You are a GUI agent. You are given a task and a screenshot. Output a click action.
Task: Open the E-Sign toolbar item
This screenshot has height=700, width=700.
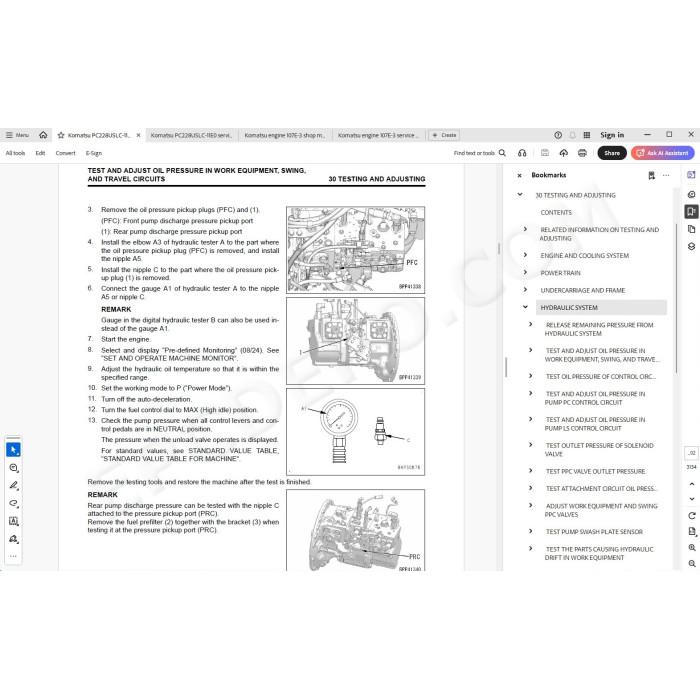94,153
